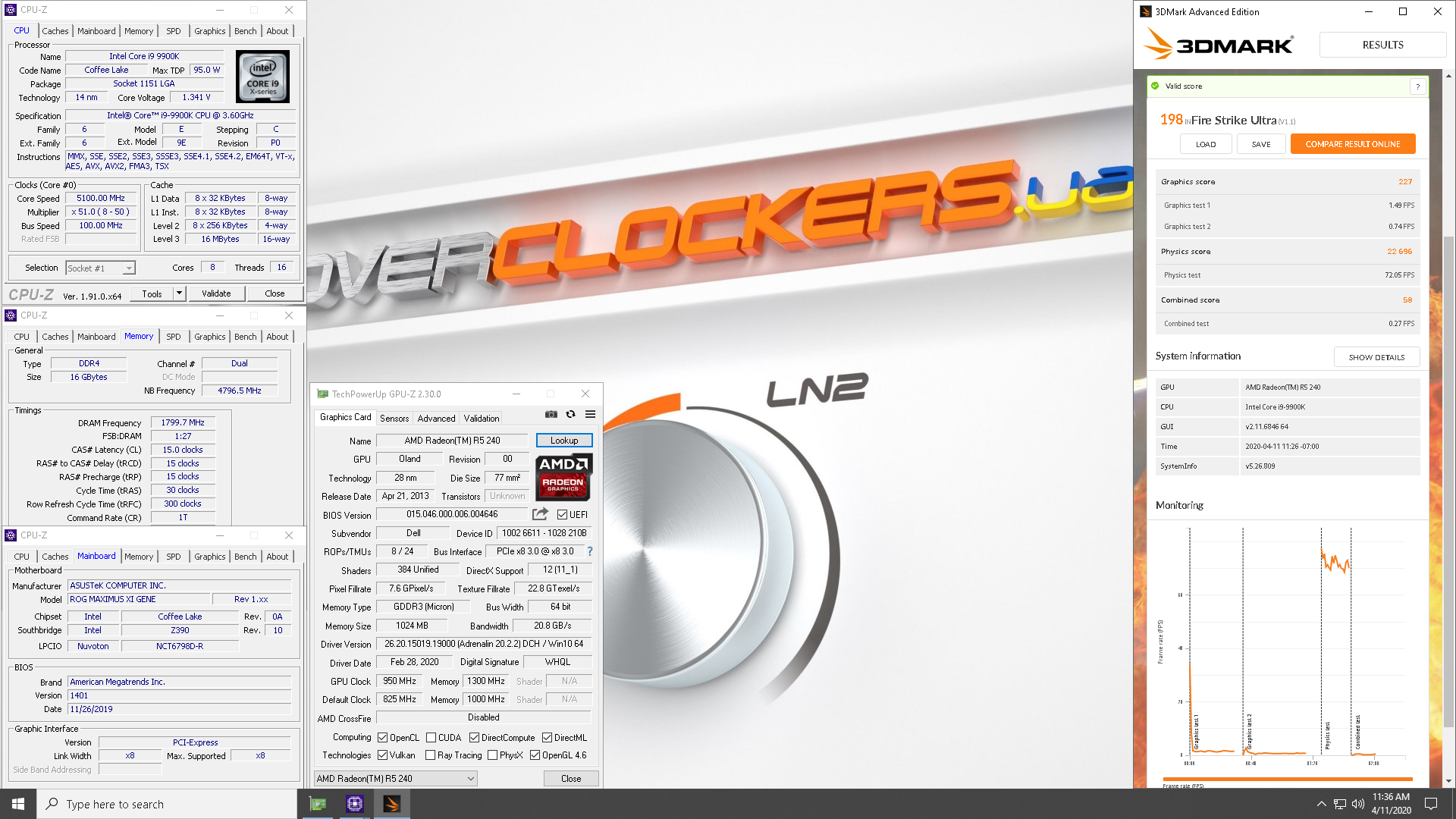
Task: Open GPU-Z from the taskbar
Action: [318, 804]
